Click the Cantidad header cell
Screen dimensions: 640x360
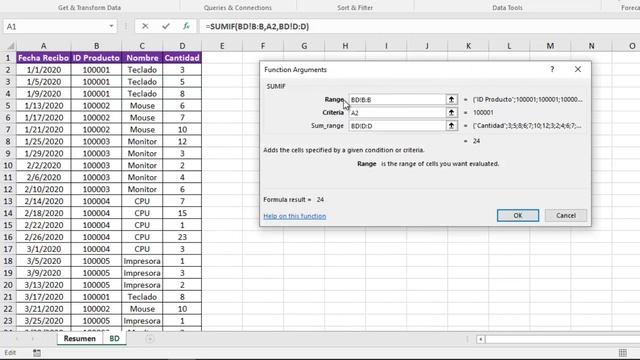point(182,58)
